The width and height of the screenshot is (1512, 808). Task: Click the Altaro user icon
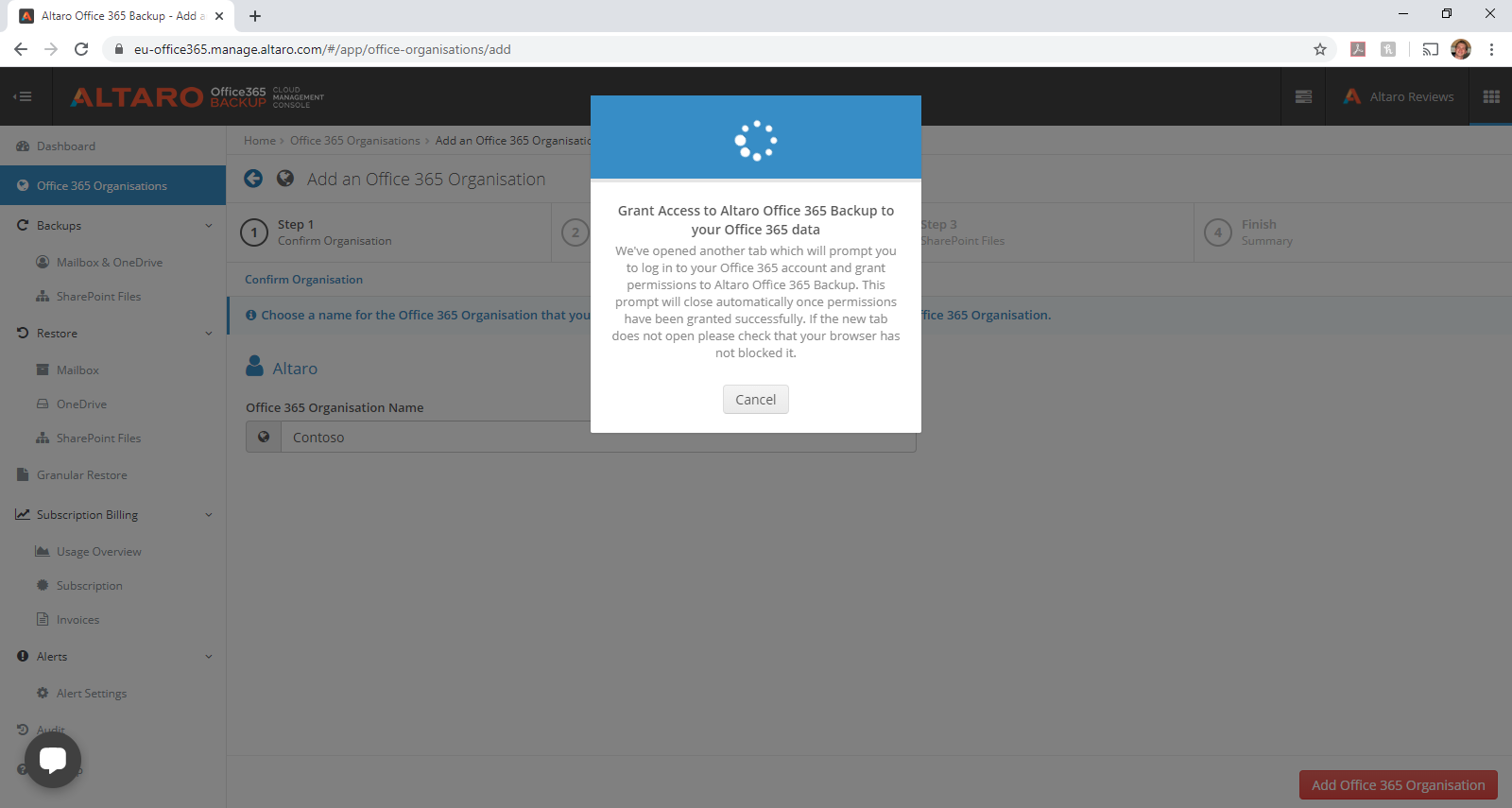[x=254, y=366]
